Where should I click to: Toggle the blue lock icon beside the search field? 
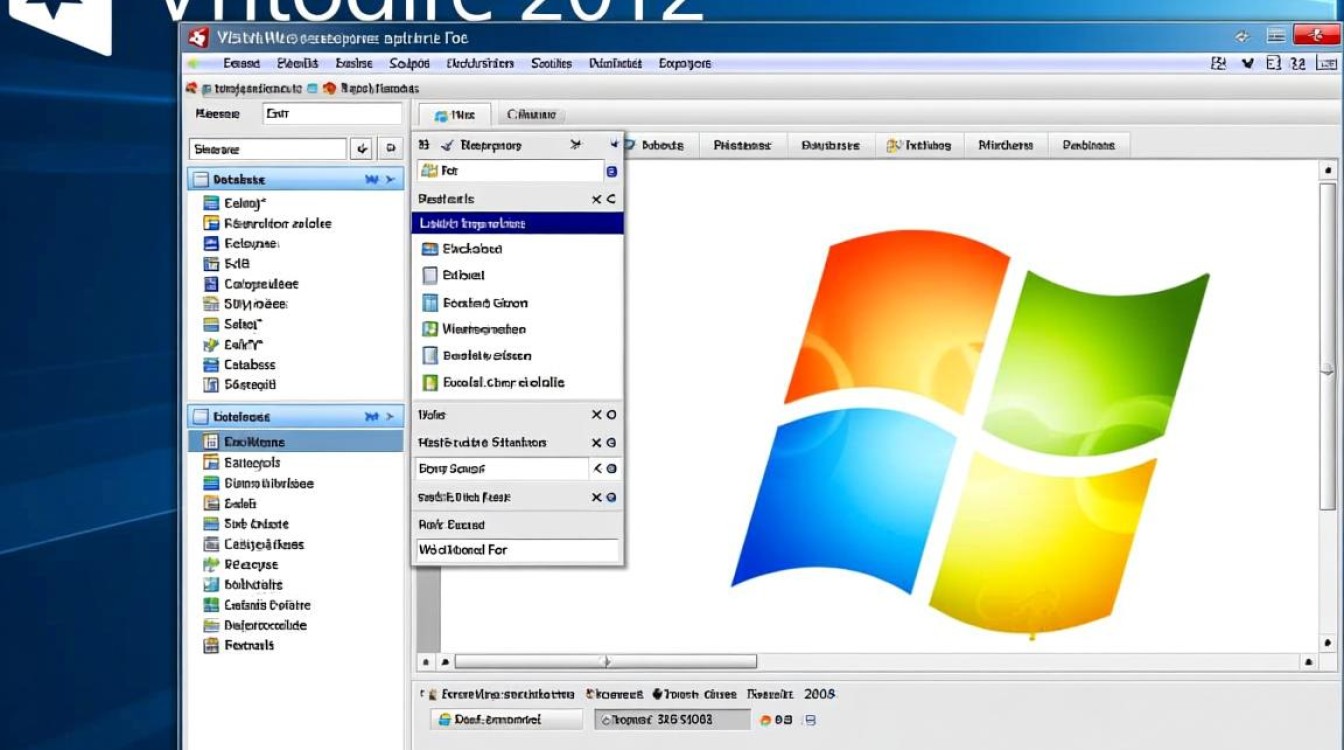[610, 171]
